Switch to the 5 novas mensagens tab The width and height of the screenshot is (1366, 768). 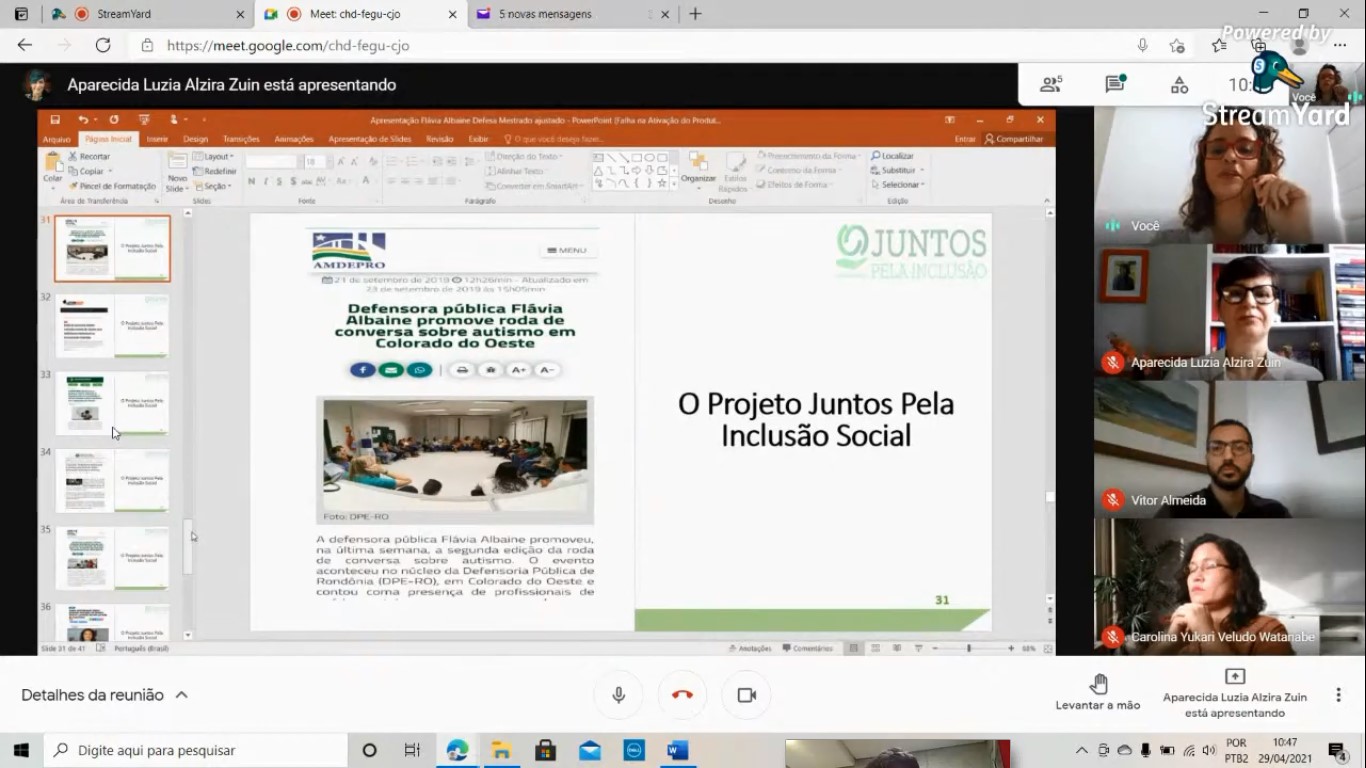pyautogui.click(x=560, y=14)
